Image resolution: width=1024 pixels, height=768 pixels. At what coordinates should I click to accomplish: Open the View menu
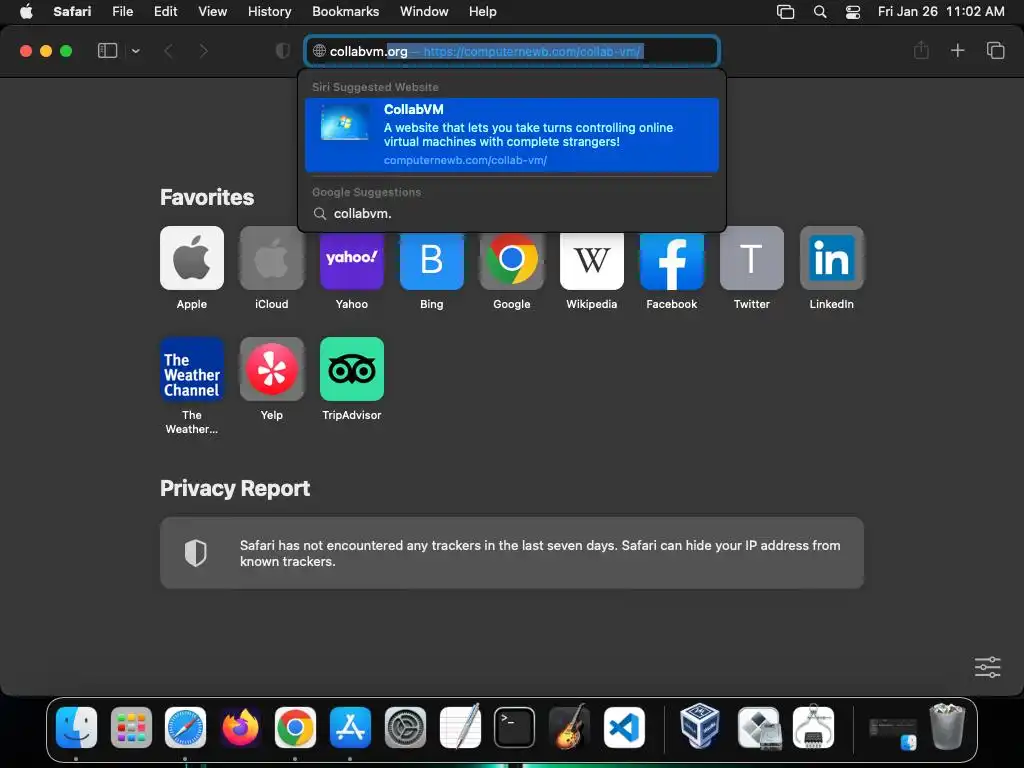213,12
